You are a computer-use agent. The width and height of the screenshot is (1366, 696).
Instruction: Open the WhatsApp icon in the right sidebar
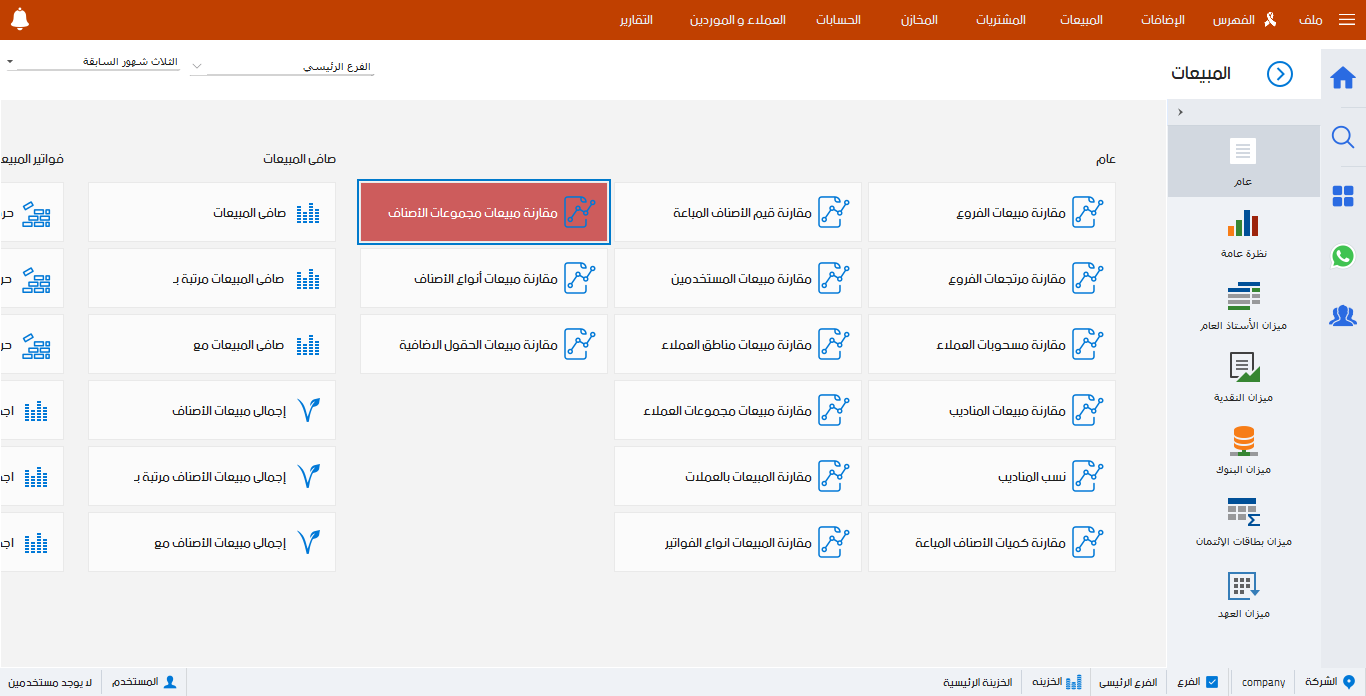[x=1343, y=257]
